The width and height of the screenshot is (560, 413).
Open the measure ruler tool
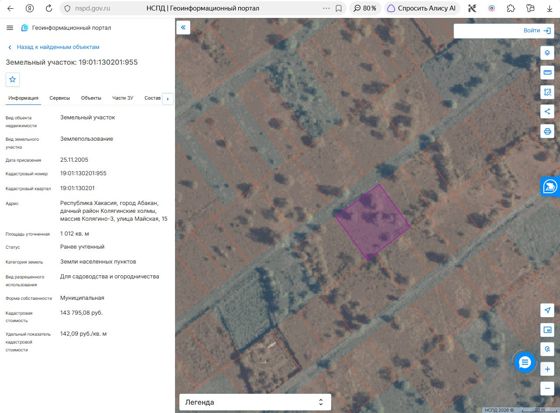pyautogui.click(x=547, y=73)
